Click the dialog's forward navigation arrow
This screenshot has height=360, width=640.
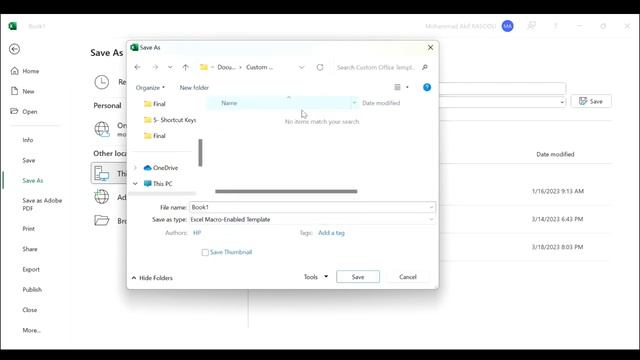155,67
